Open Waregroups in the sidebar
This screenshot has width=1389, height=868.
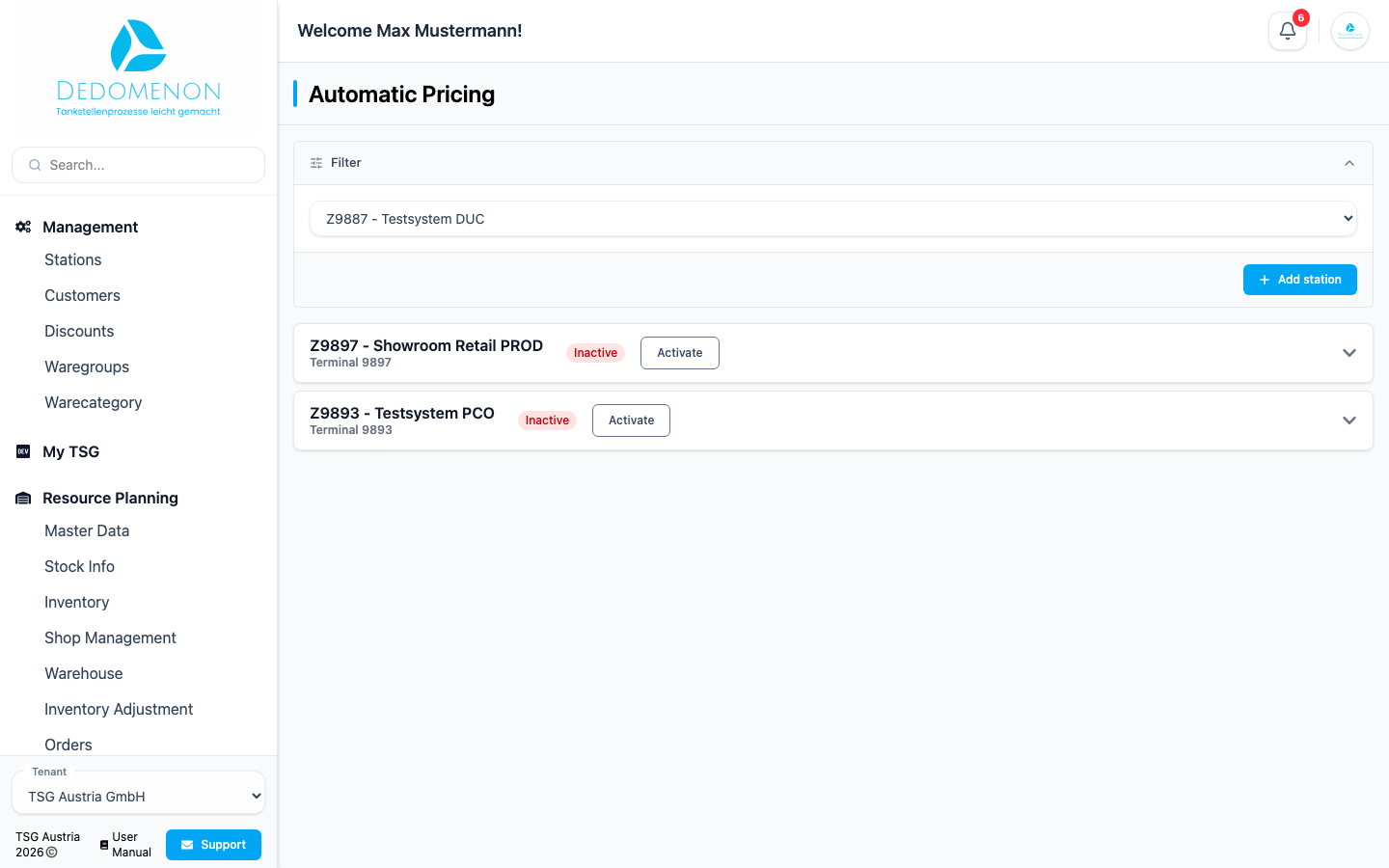[87, 366]
